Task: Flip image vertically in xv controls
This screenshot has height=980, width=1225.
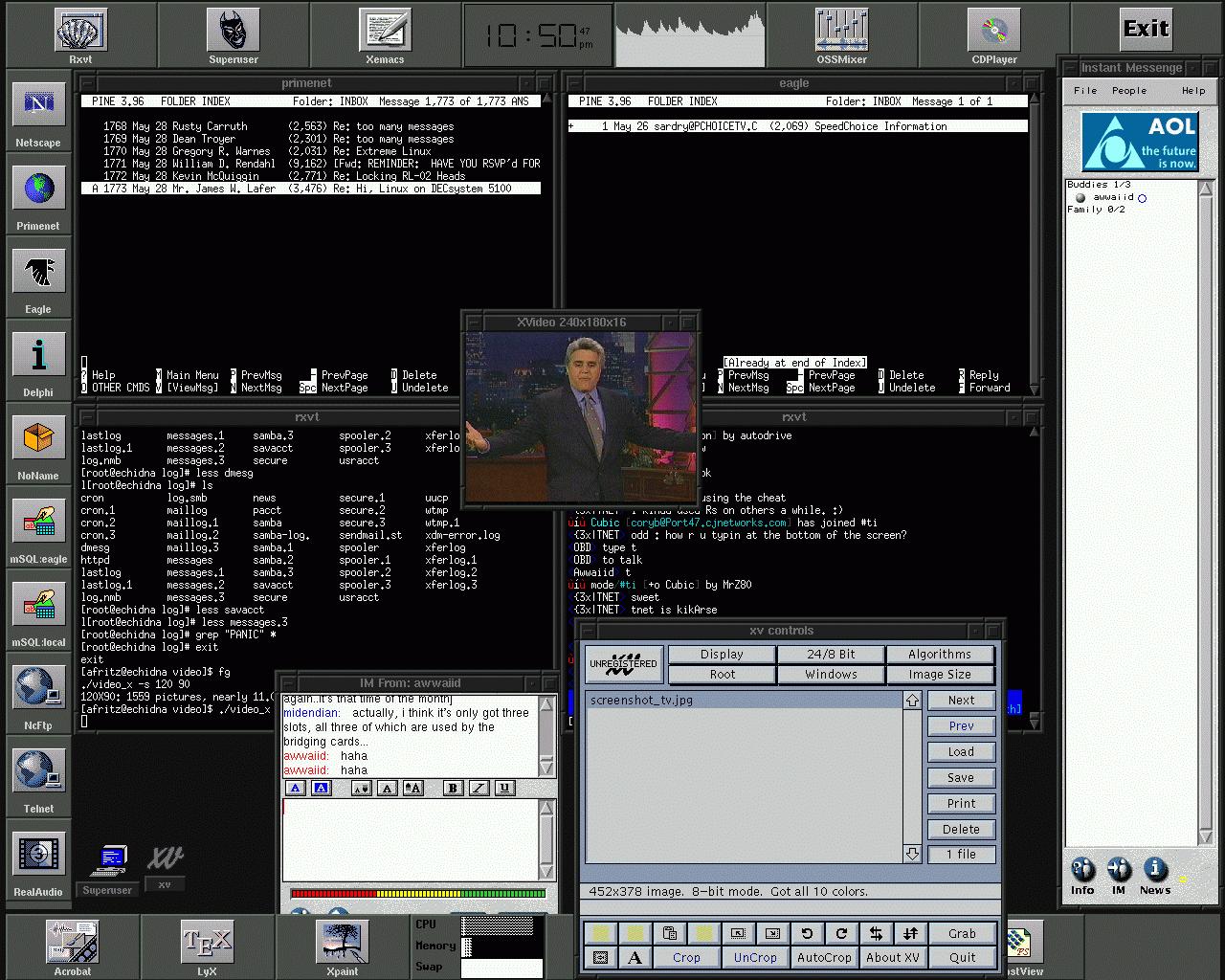Action: coord(910,933)
